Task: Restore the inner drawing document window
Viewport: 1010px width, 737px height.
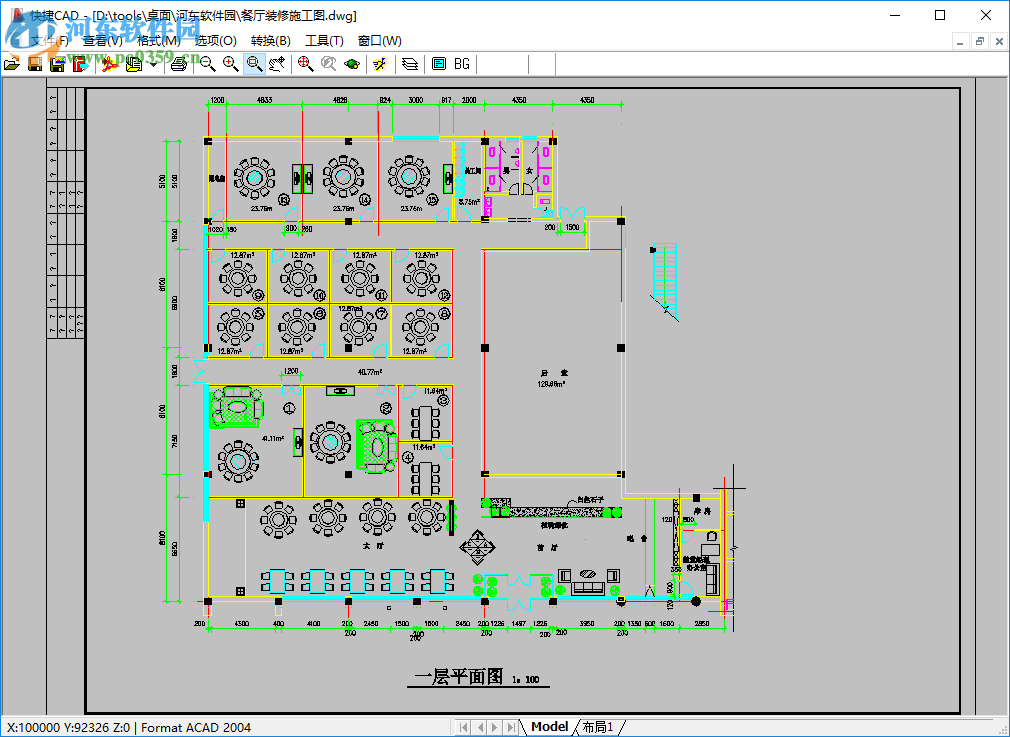Action: (979, 41)
